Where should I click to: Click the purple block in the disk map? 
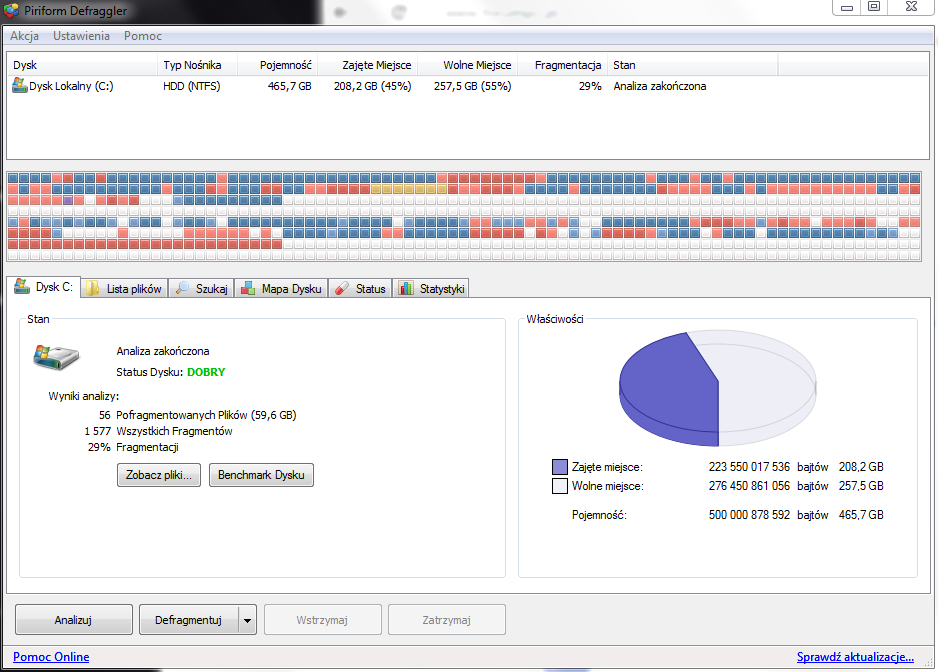(68, 200)
